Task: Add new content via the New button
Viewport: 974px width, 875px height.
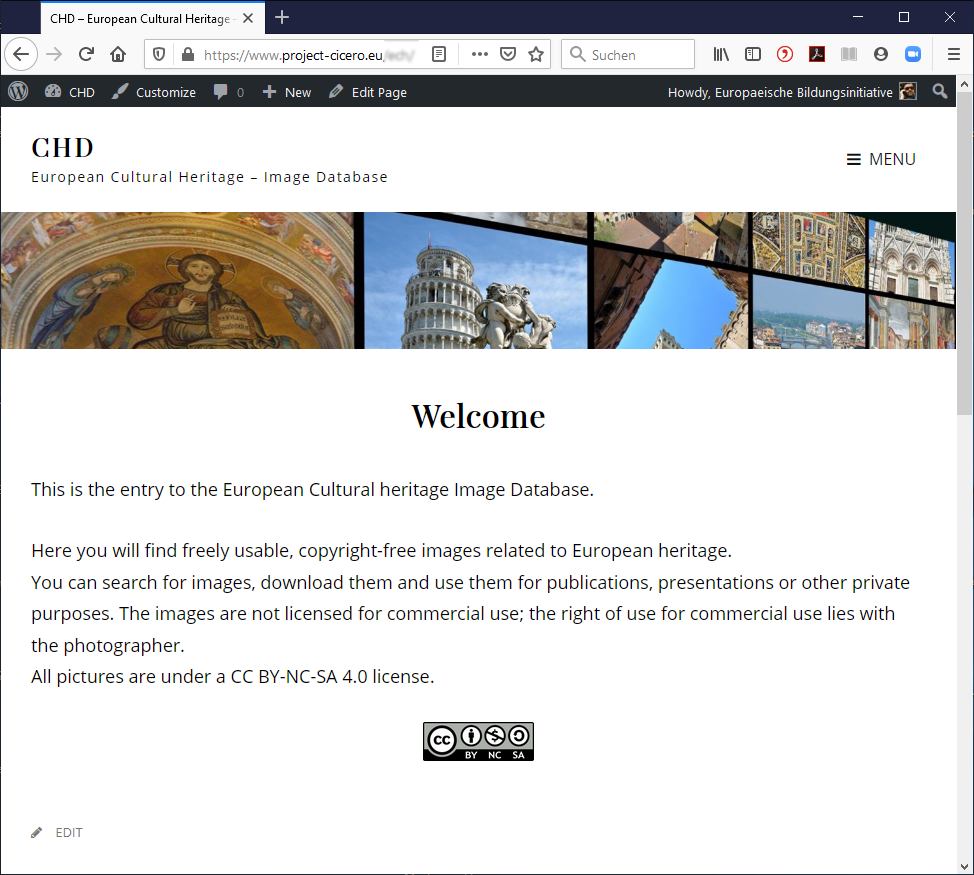Action: (287, 92)
